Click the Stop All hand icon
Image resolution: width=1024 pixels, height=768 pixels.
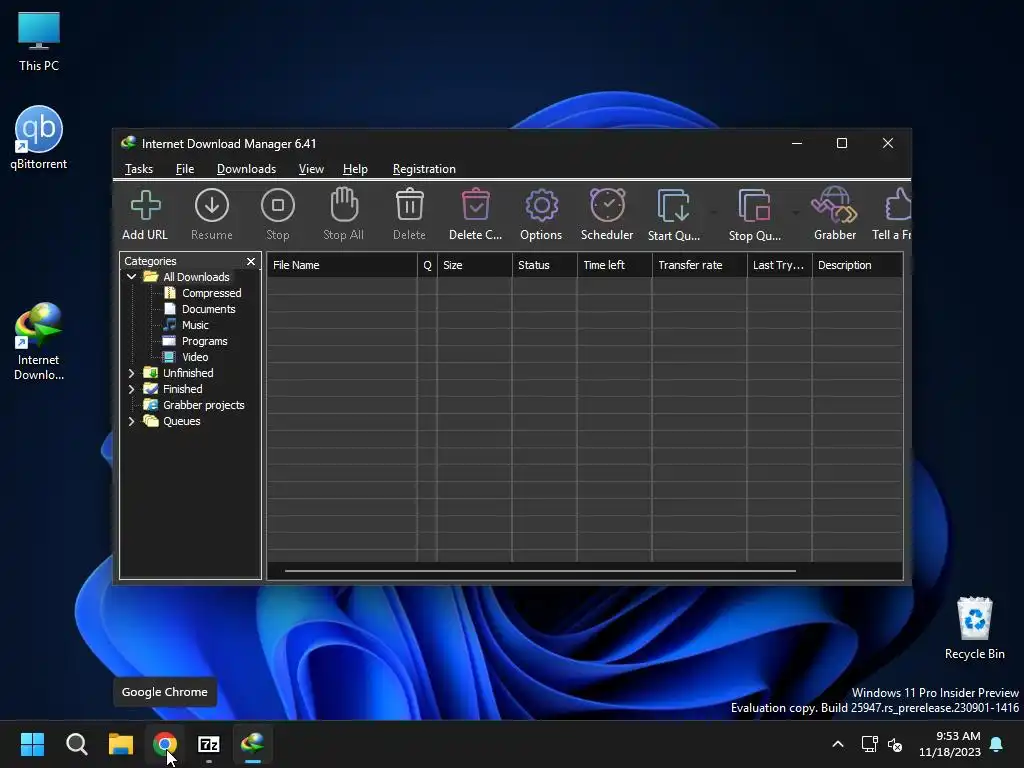[x=344, y=205]
